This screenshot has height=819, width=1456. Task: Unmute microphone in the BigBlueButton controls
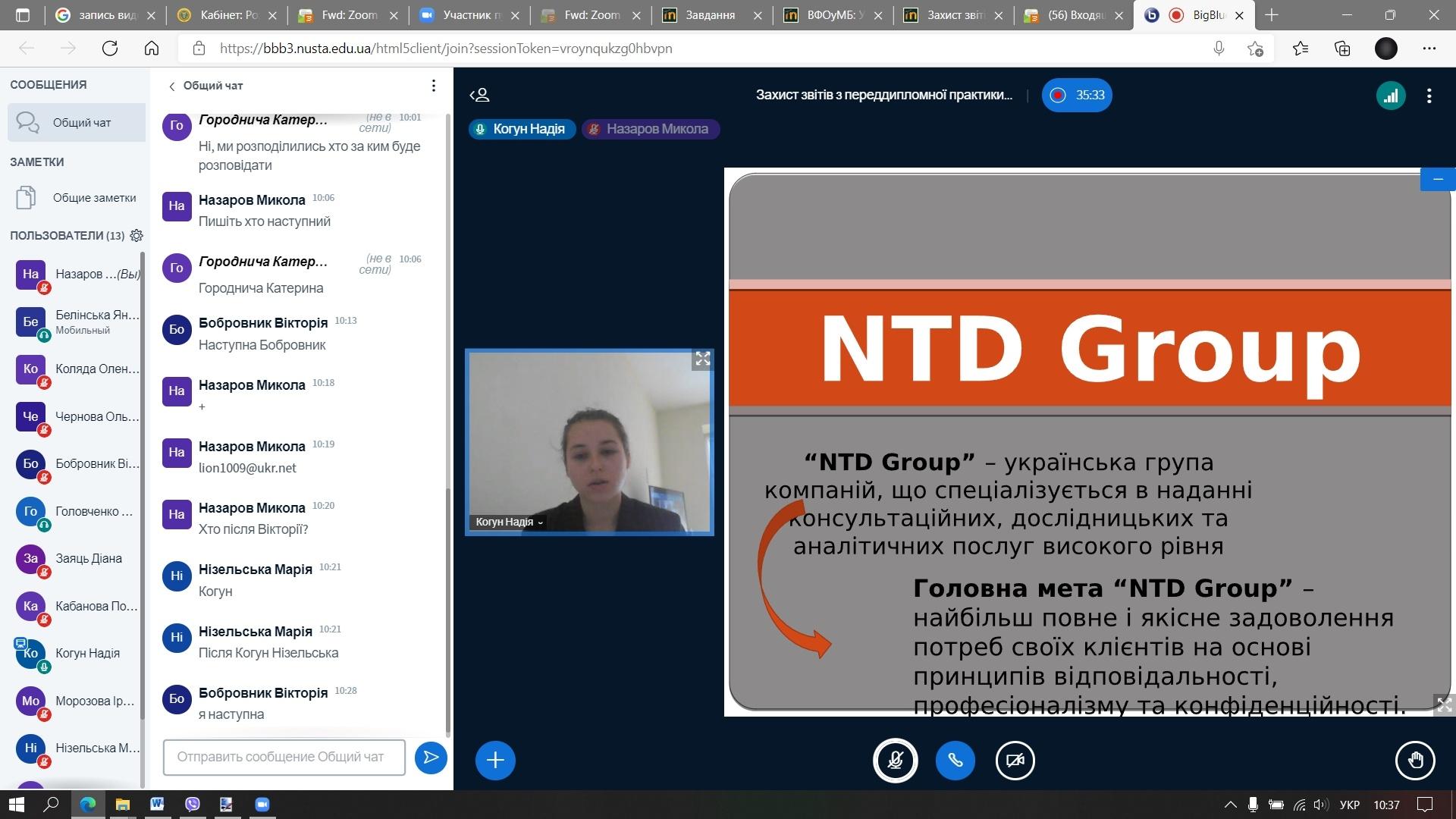(x=896, y=760)
